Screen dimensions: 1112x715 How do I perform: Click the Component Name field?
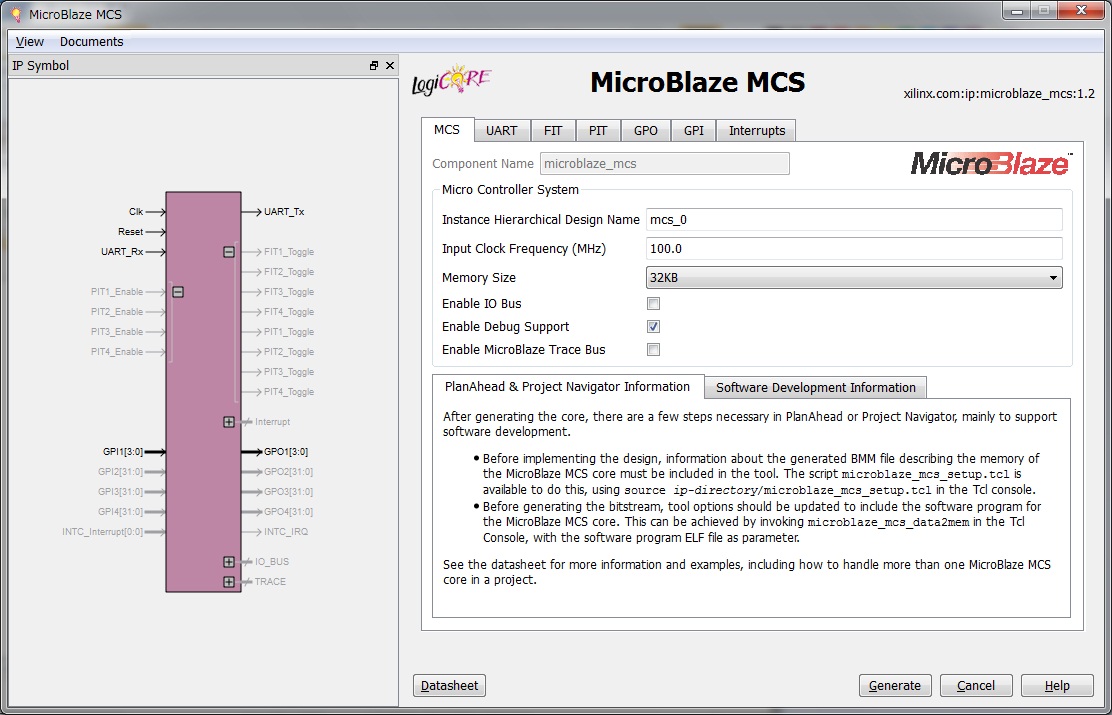click(x=665, y=164)
